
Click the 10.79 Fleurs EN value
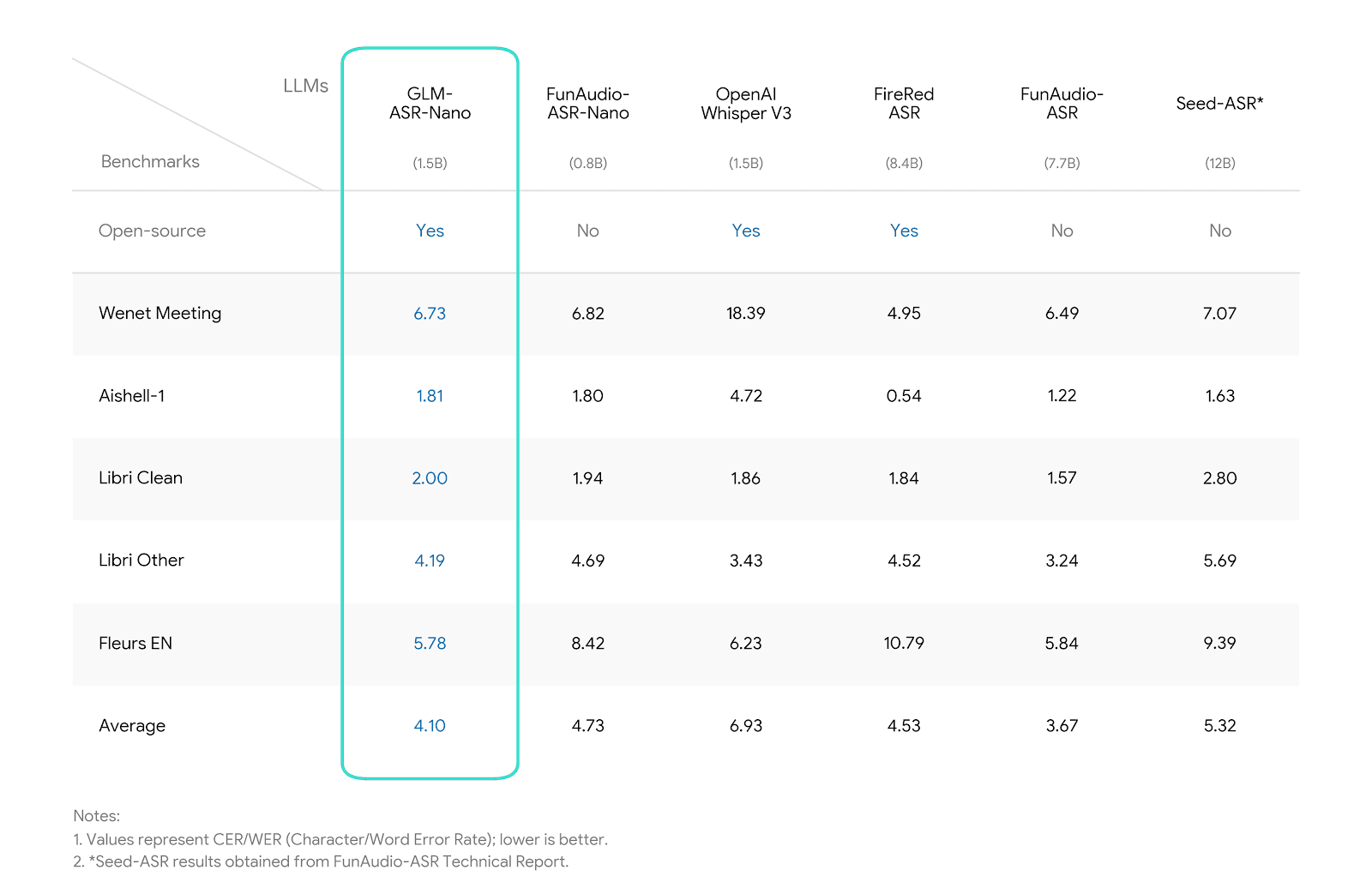click(x=904, y=643)
